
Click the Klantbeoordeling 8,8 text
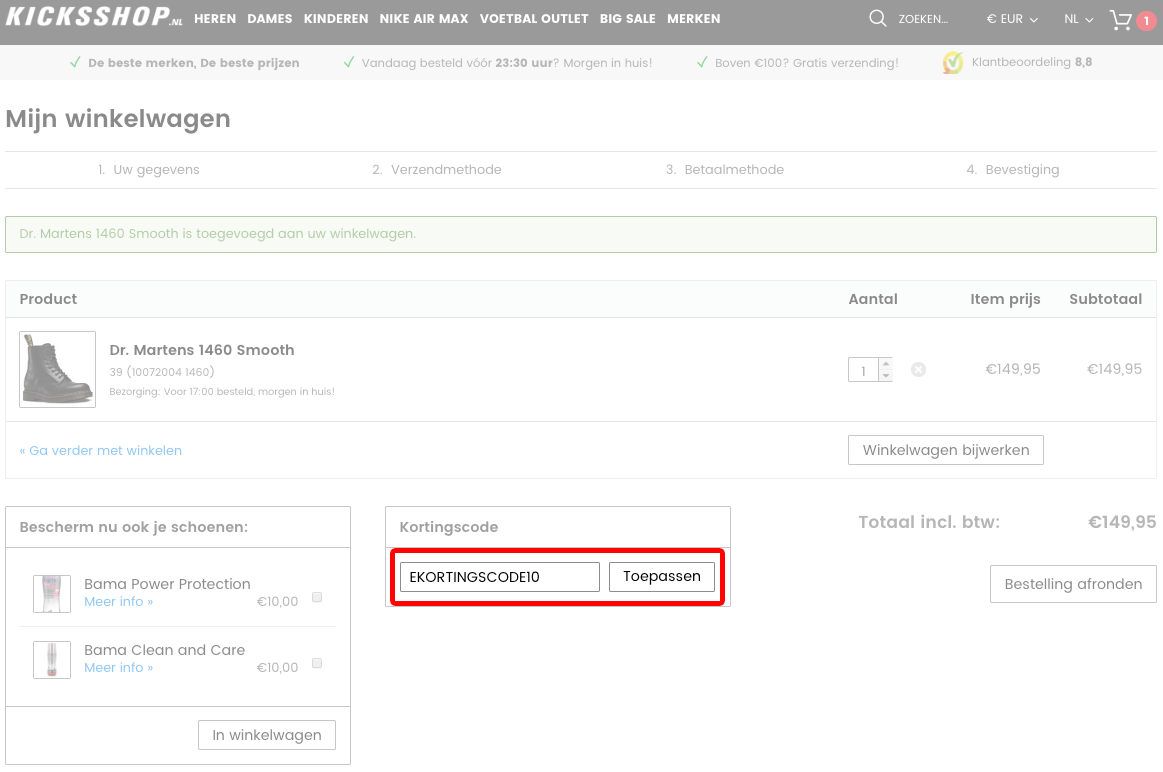click(x=1032, y=62)
